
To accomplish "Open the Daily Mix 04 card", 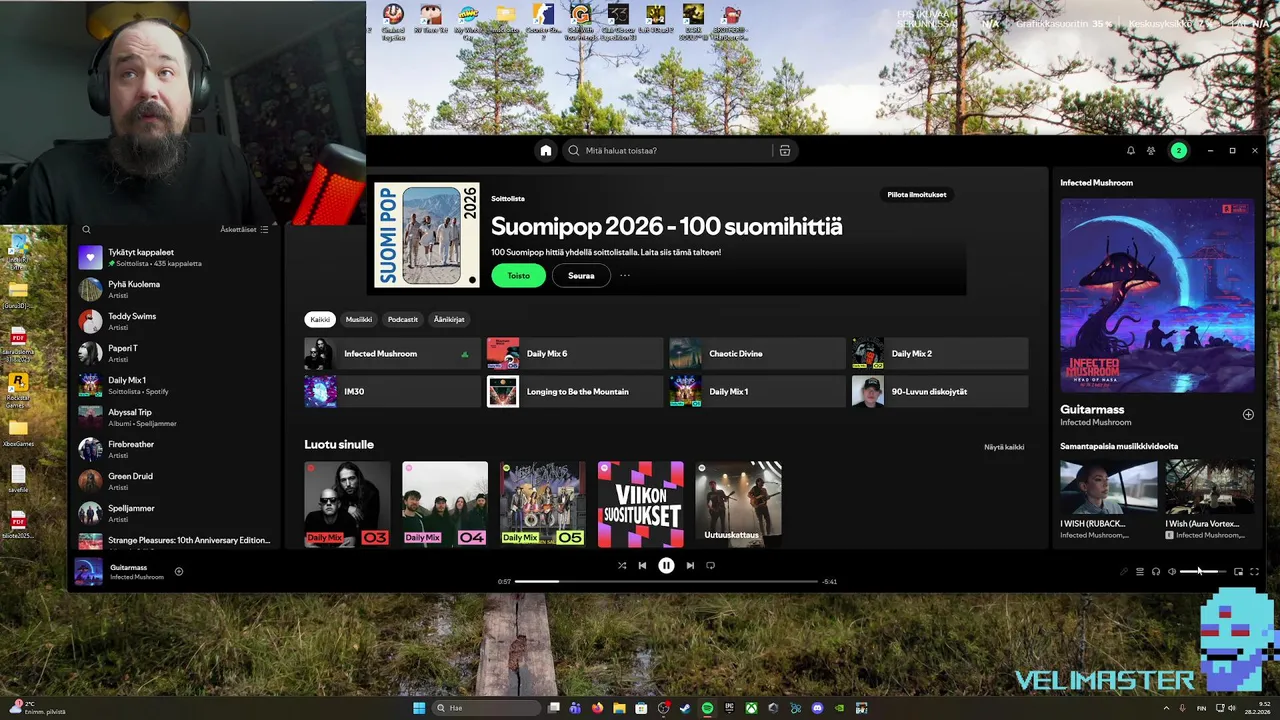I will click(445, 504).
